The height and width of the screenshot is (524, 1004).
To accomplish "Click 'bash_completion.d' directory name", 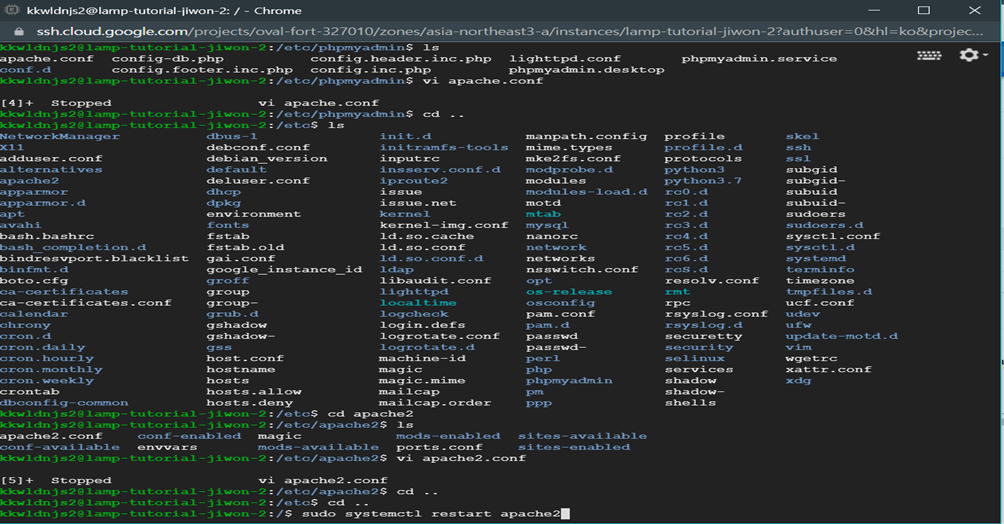I will click(x=73, y=247).
